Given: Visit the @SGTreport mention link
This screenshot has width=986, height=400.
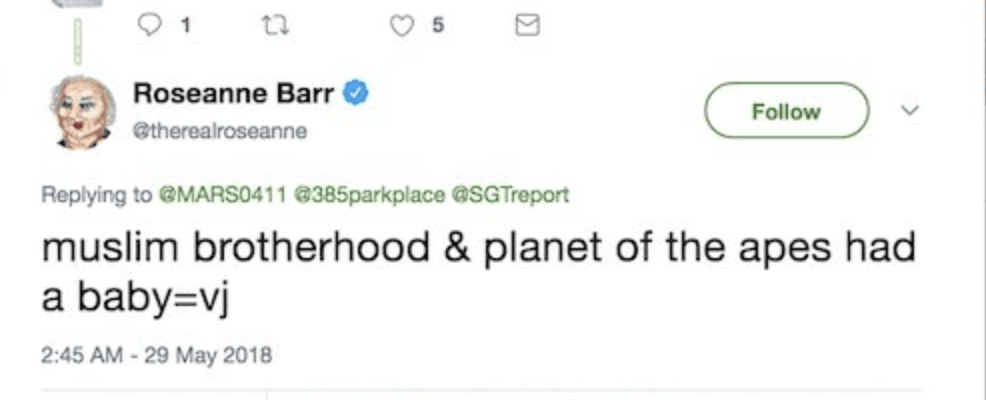Looking at the screenshot, I should [511, 195].
